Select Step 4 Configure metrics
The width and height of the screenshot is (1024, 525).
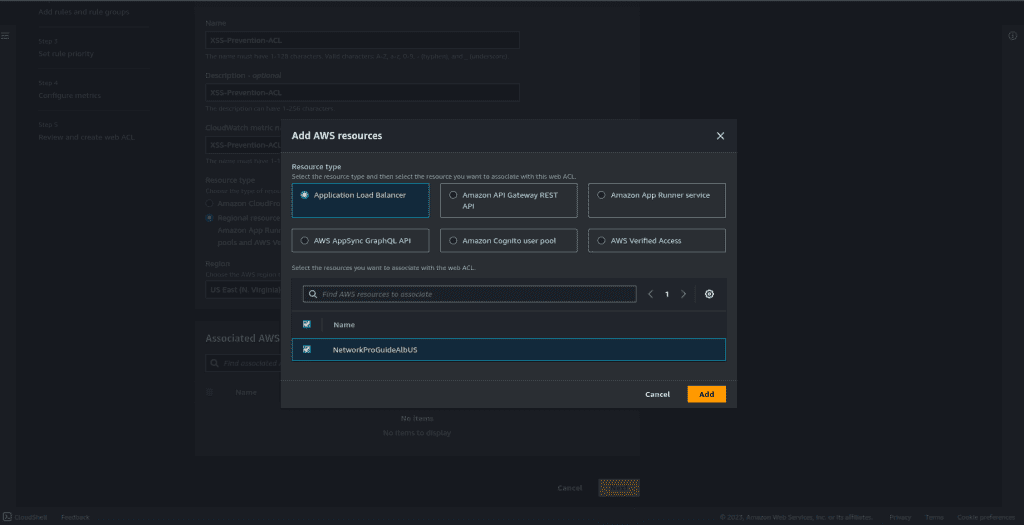pyautogui.click(x=70, y=95)
